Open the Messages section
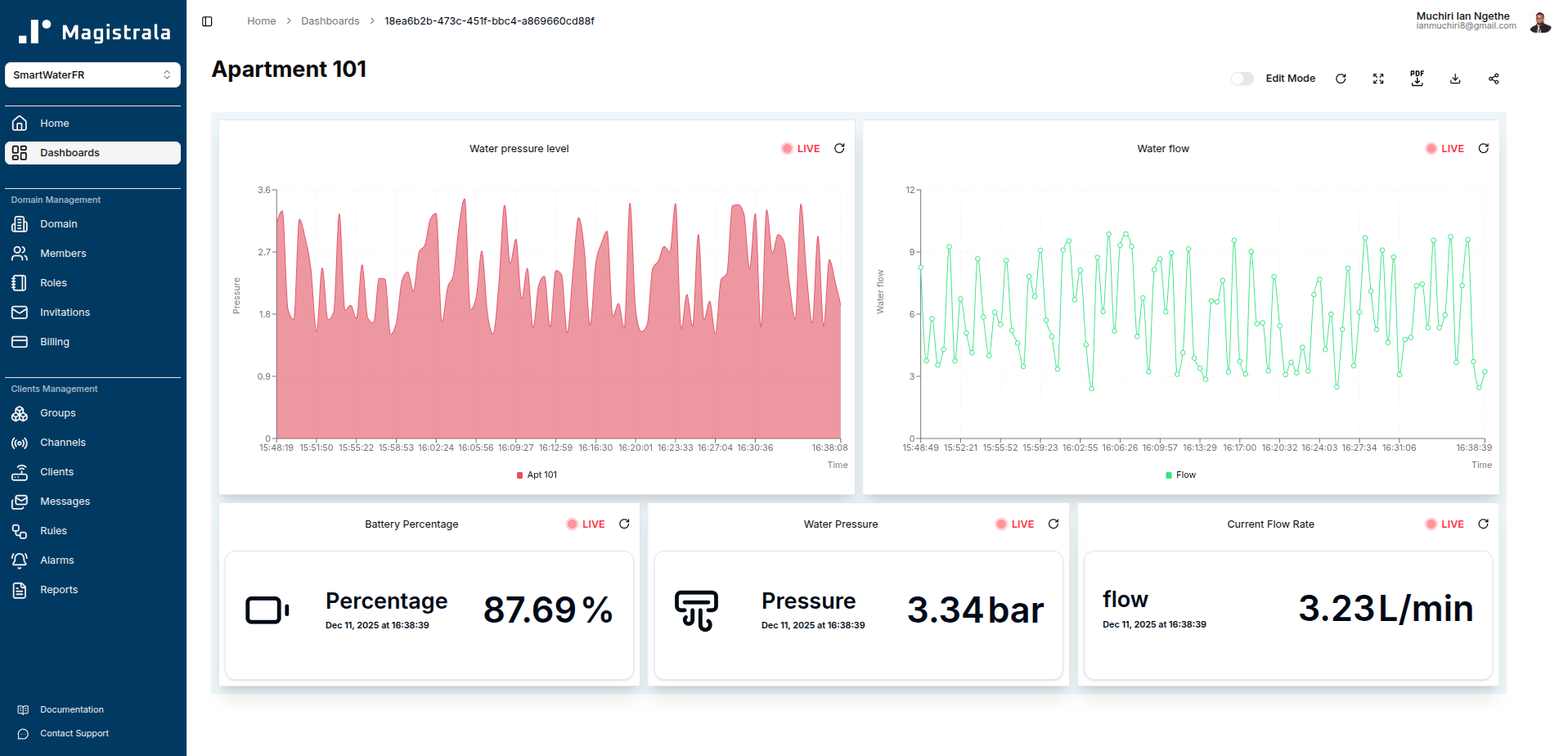 tap(65, 501)
